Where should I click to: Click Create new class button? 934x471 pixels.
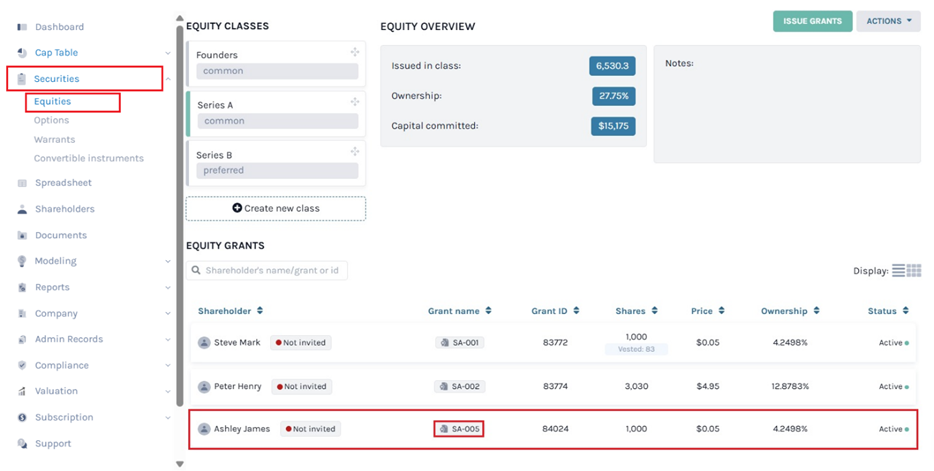275,208
